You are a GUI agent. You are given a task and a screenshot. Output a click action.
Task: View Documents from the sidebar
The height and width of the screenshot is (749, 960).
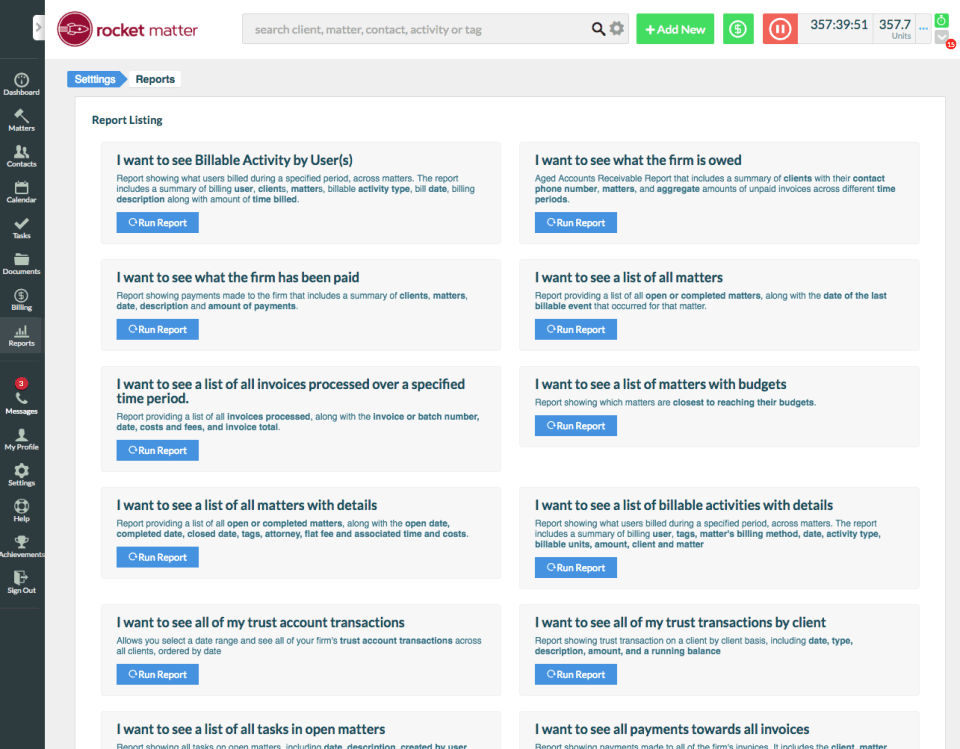click(21, 264)
